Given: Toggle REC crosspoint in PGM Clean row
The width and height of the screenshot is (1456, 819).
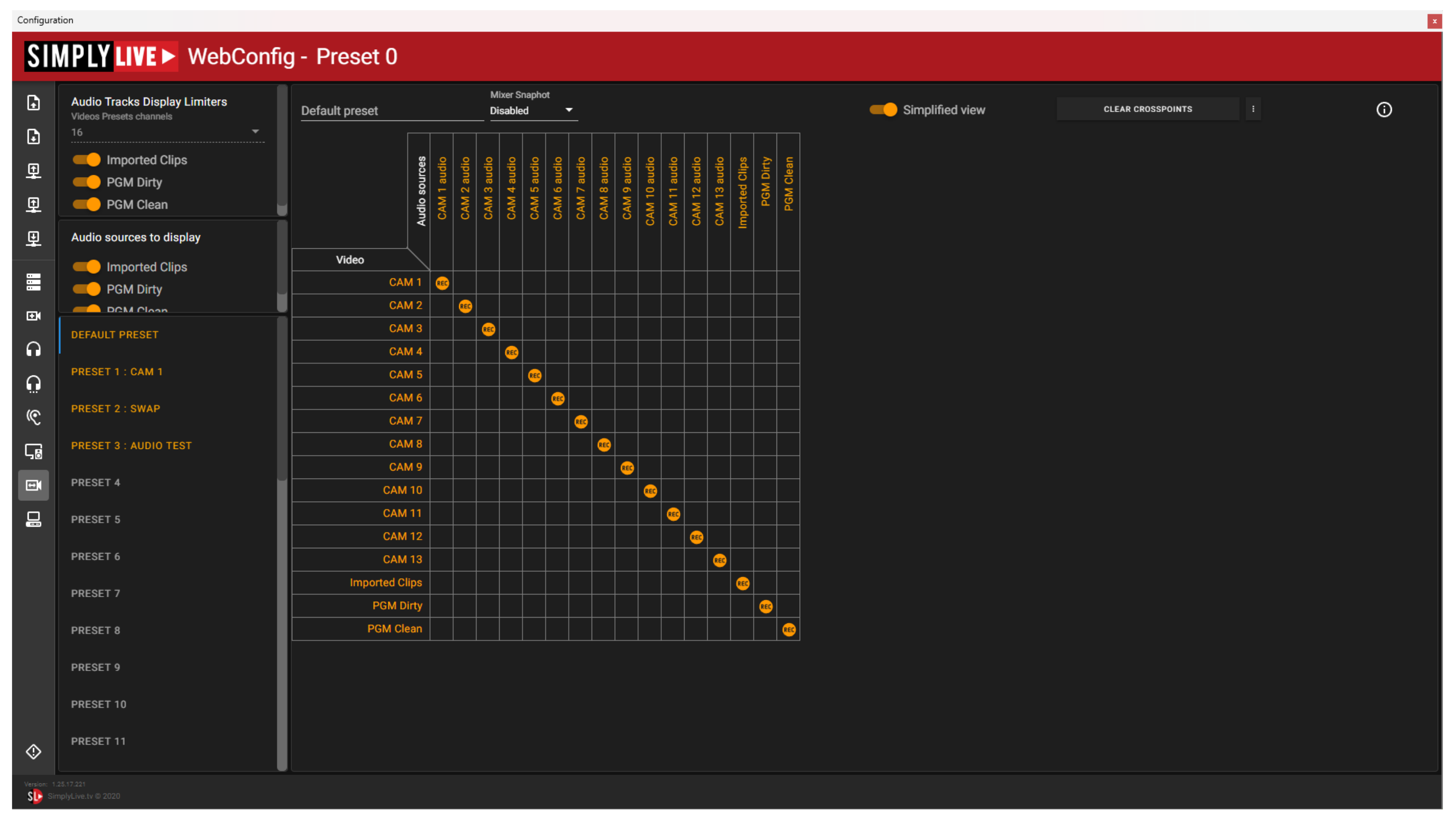Looking at the screenshot, I should tap(789, 630).
